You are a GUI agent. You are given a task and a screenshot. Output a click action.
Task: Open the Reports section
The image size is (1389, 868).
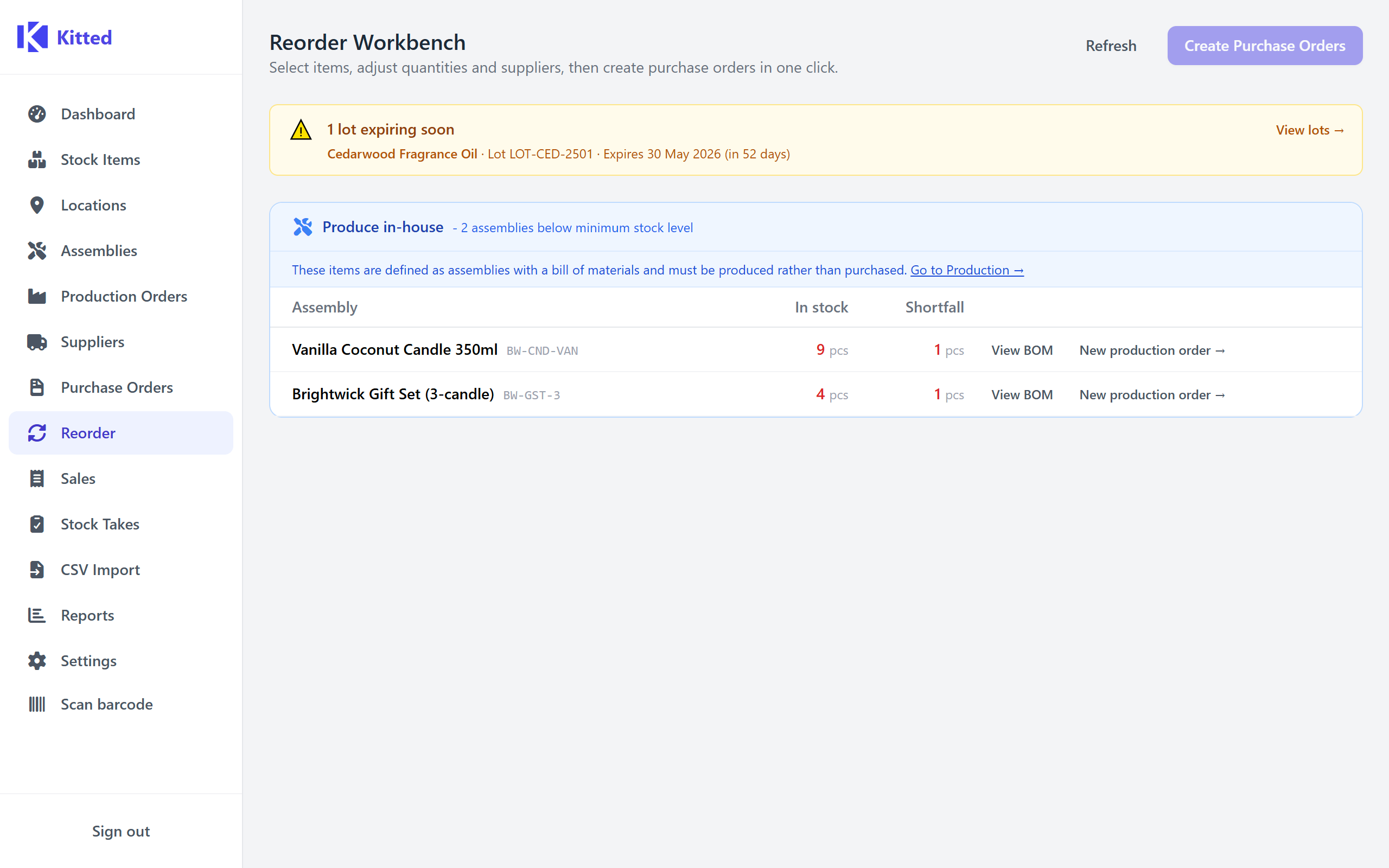tap(87, 615)
